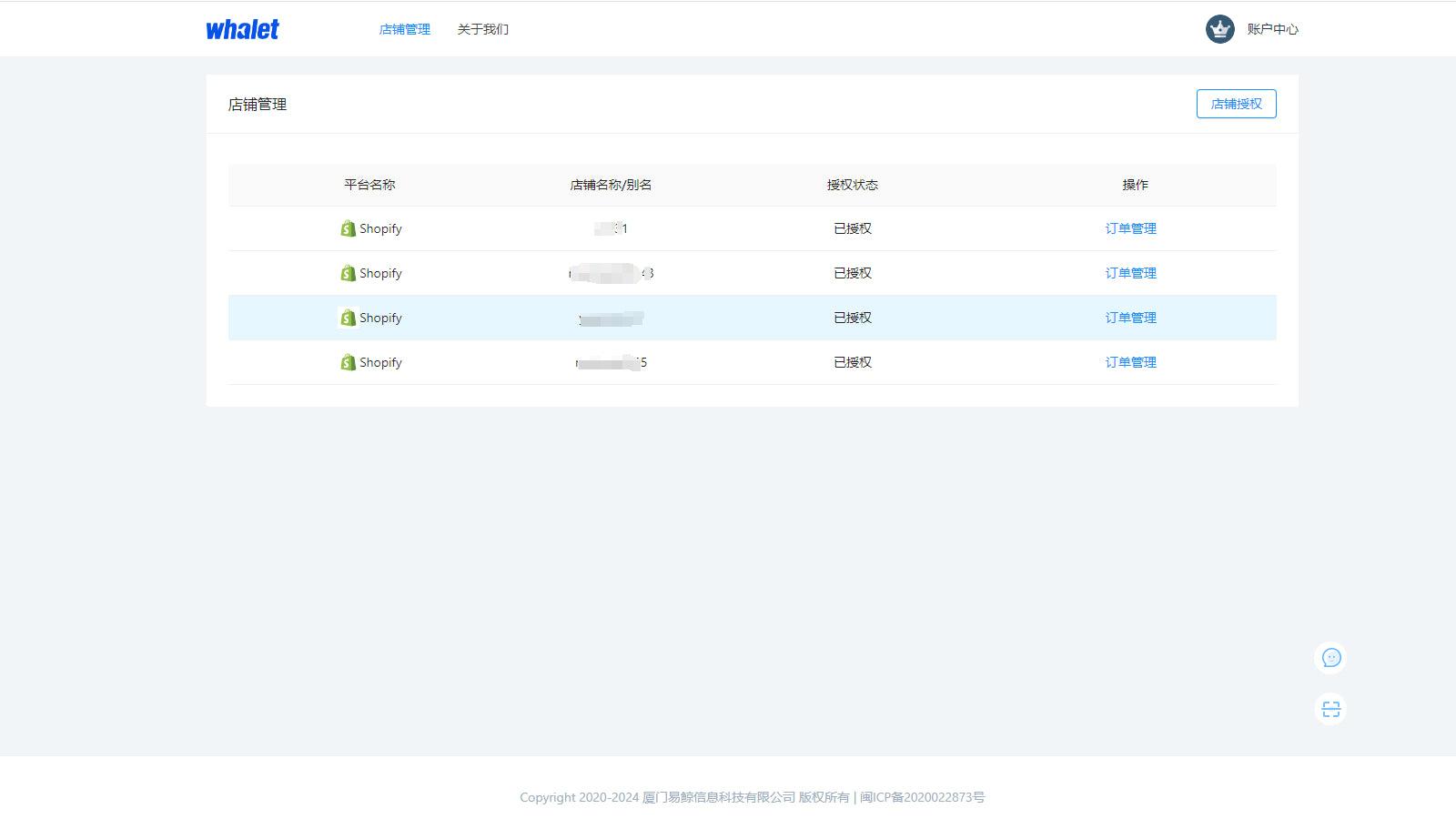Click the Shopify icon in the last row
This screenshot has width=1456, height=819.
(x=348, y=362)
